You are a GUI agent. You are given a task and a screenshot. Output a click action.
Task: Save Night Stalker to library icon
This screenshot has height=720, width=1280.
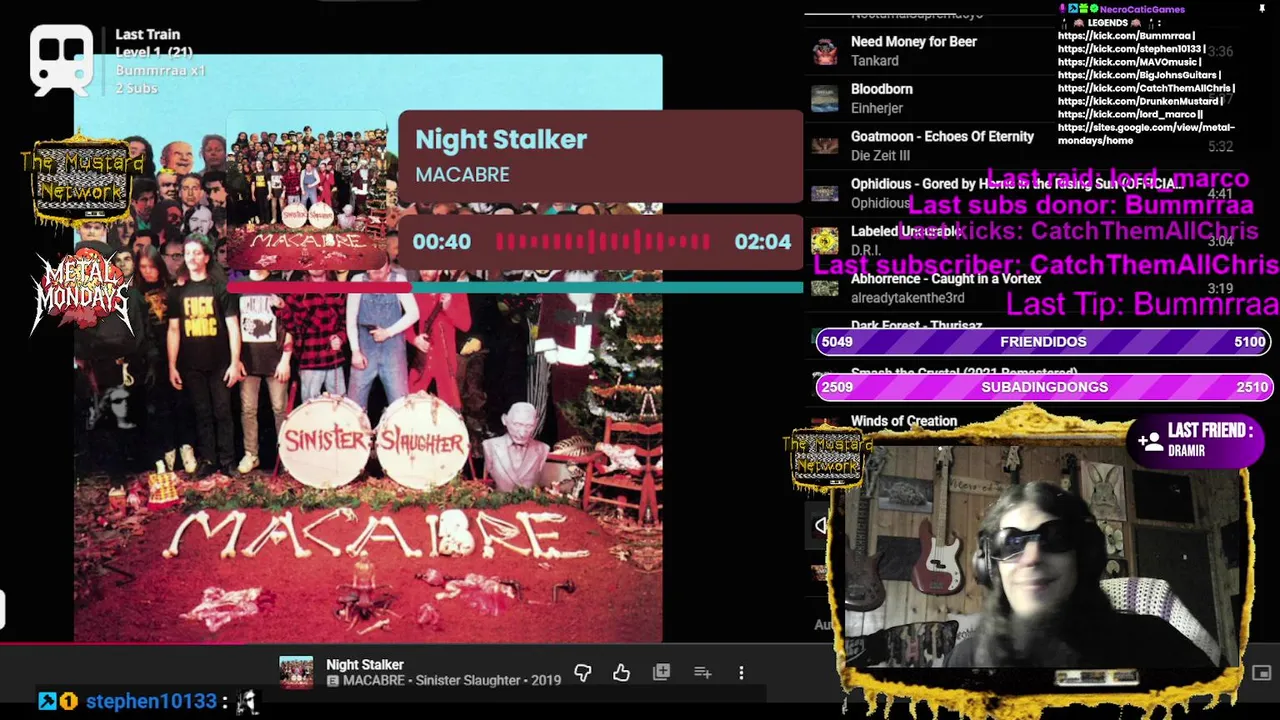click(661, 673)
